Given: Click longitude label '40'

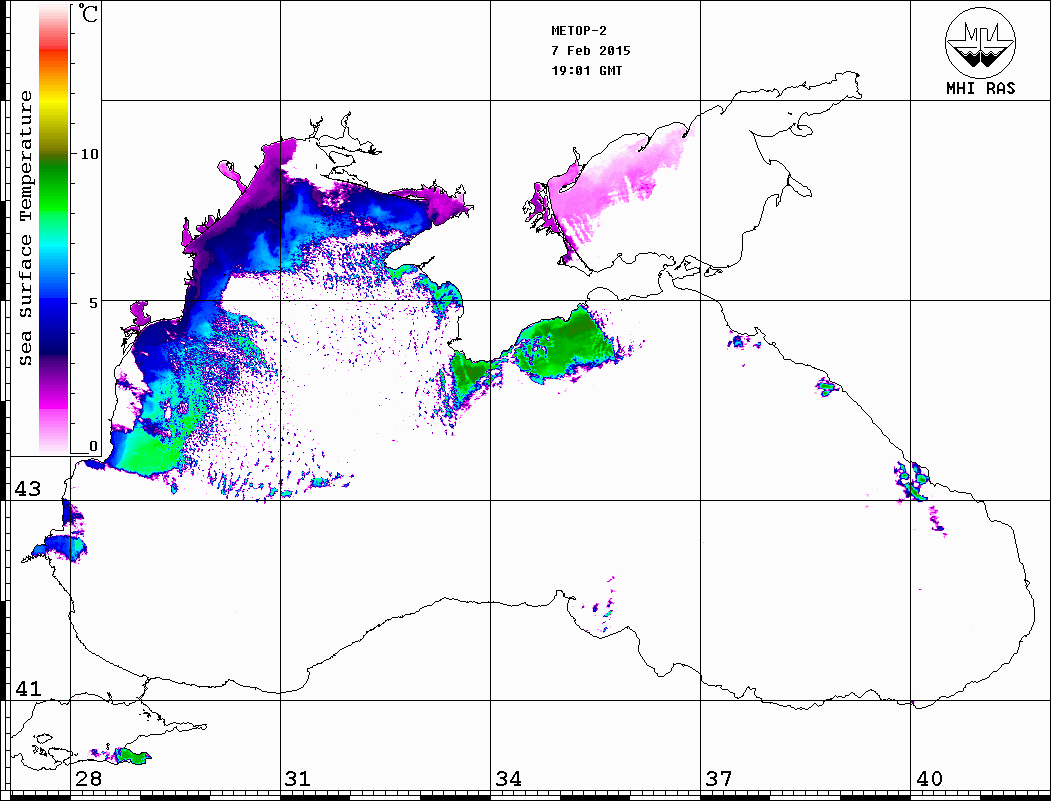Looking at the screenshot, I should [x=929, y=779].
